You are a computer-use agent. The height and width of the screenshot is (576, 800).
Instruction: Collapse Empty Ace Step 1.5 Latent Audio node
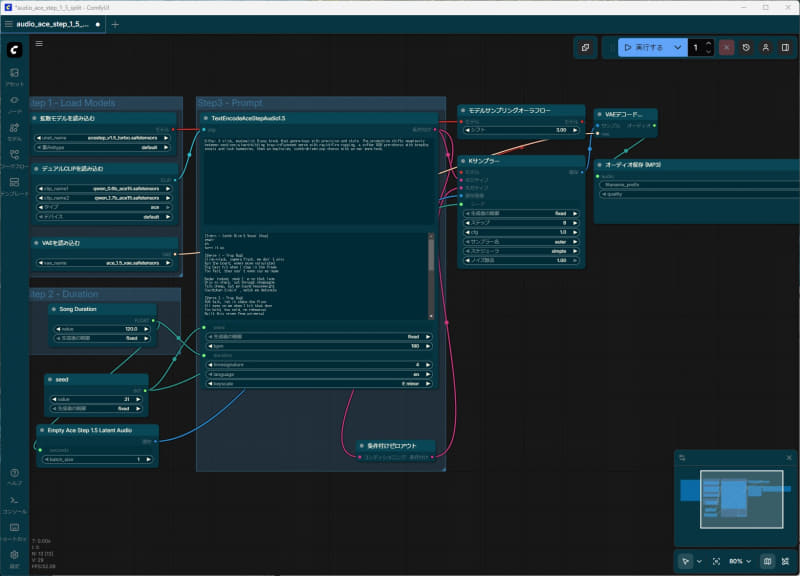pos(42,430)
